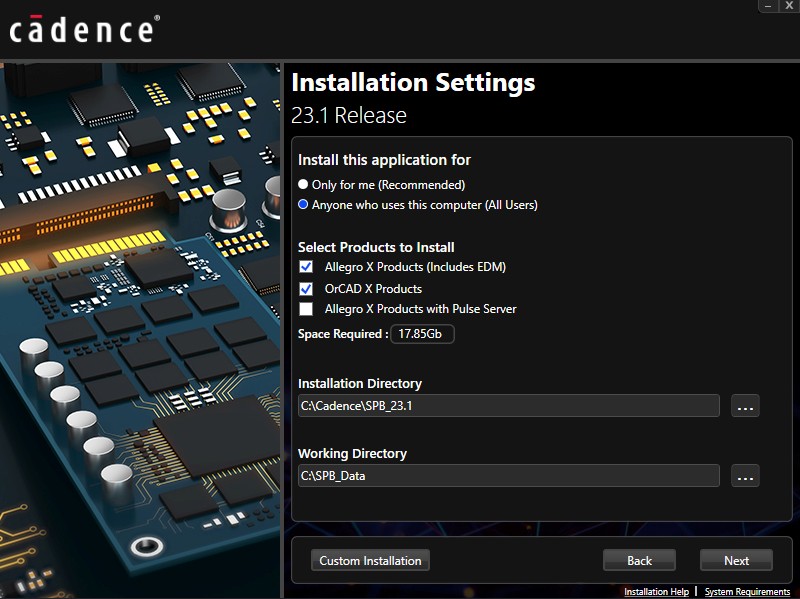Enable Allegro X Products with Pulse Server
Viewport: 800px width, 599px height.
tap(306, 309)
